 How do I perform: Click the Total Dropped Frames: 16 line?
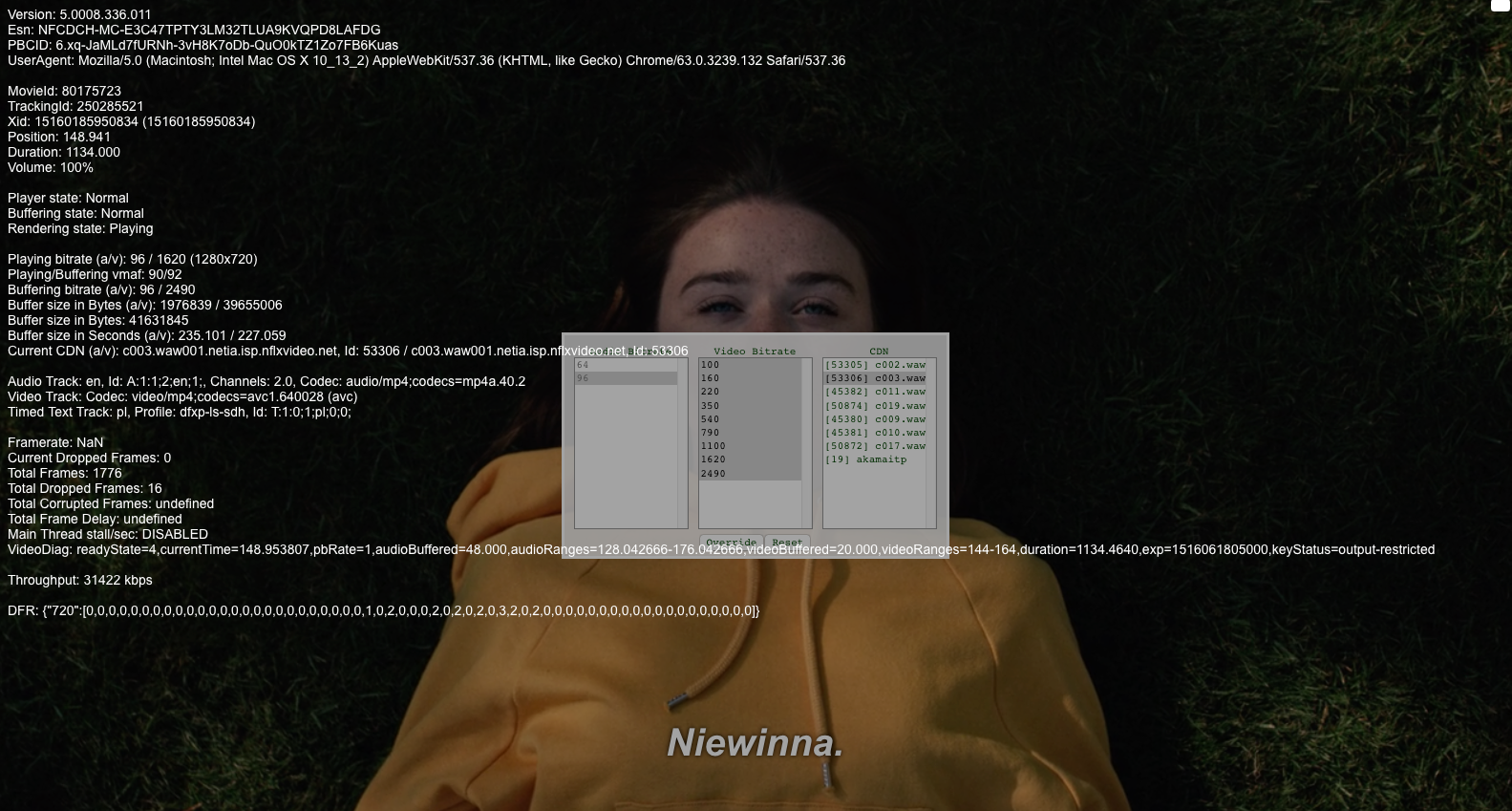(x=85, y=488)
